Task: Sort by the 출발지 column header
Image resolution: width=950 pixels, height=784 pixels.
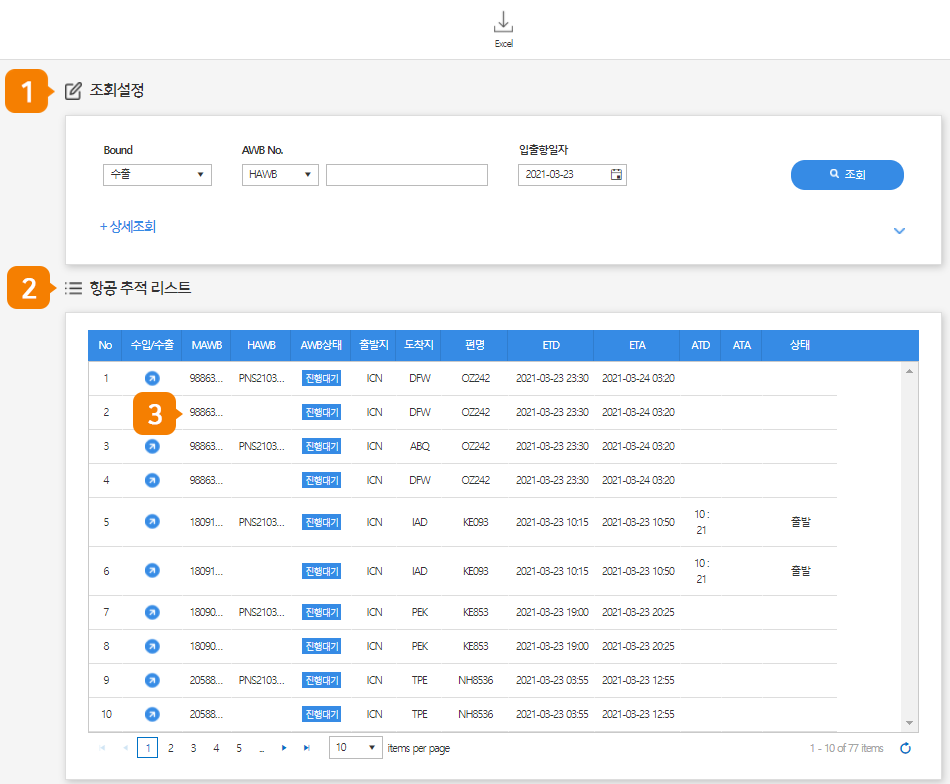Action: [373, 345]
